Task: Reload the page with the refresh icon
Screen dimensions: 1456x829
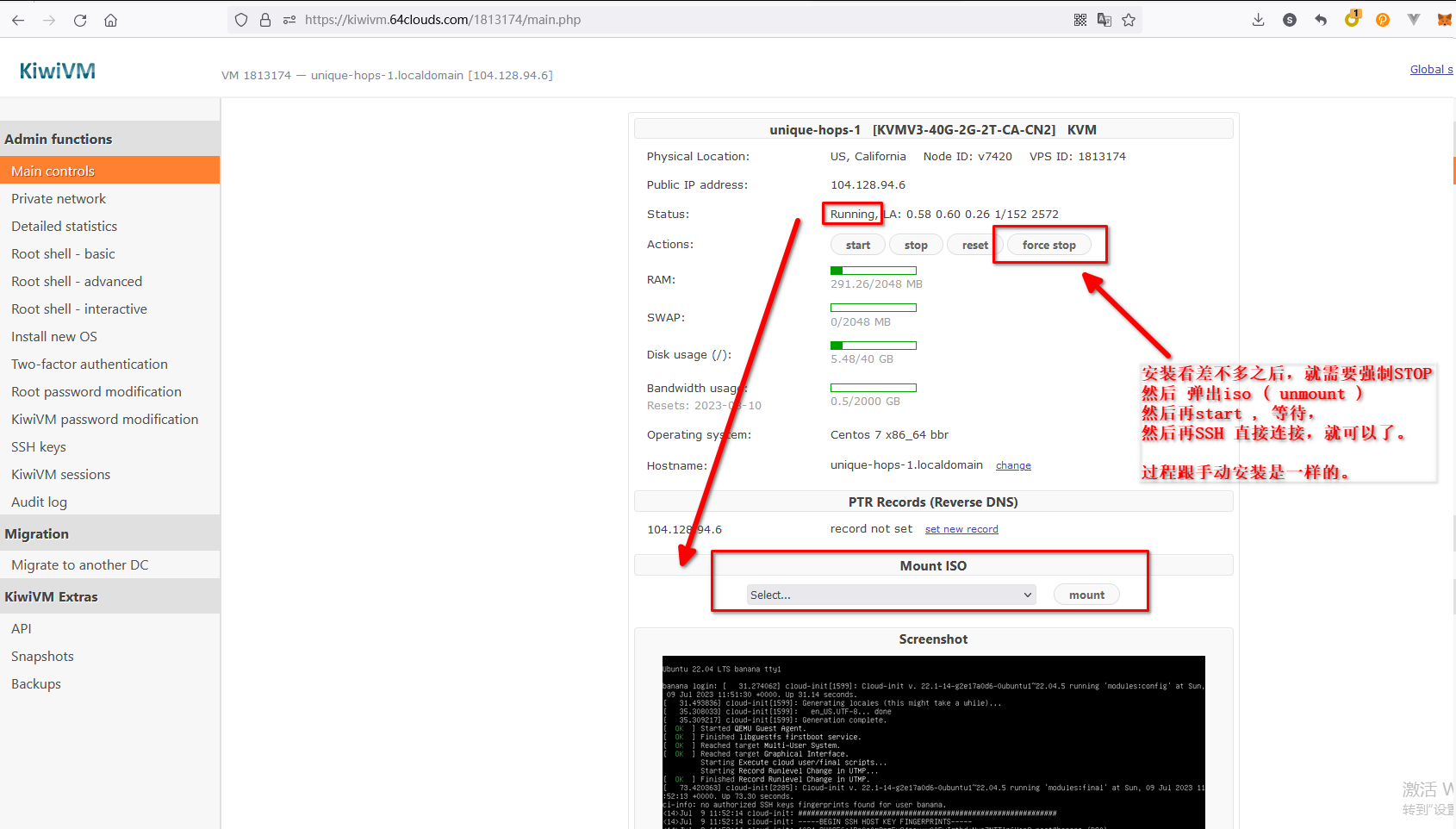Action: (x=80, y=20)
